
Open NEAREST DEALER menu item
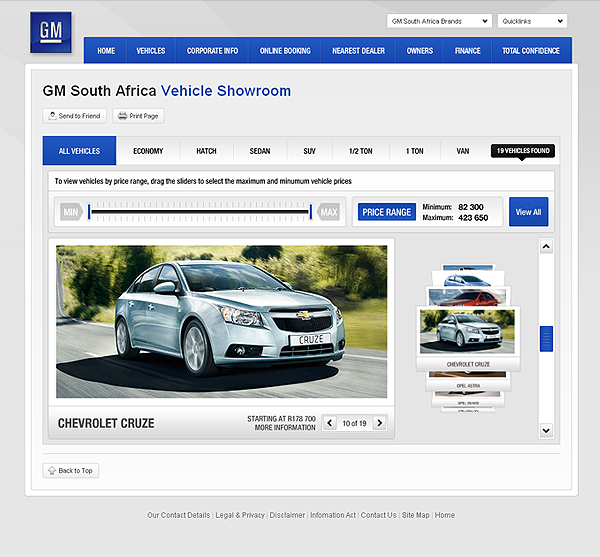click(359, 50)
